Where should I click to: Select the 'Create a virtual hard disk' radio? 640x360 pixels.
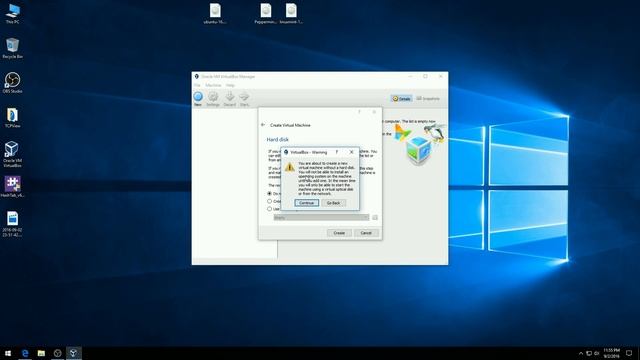click(x=269, y=201)
